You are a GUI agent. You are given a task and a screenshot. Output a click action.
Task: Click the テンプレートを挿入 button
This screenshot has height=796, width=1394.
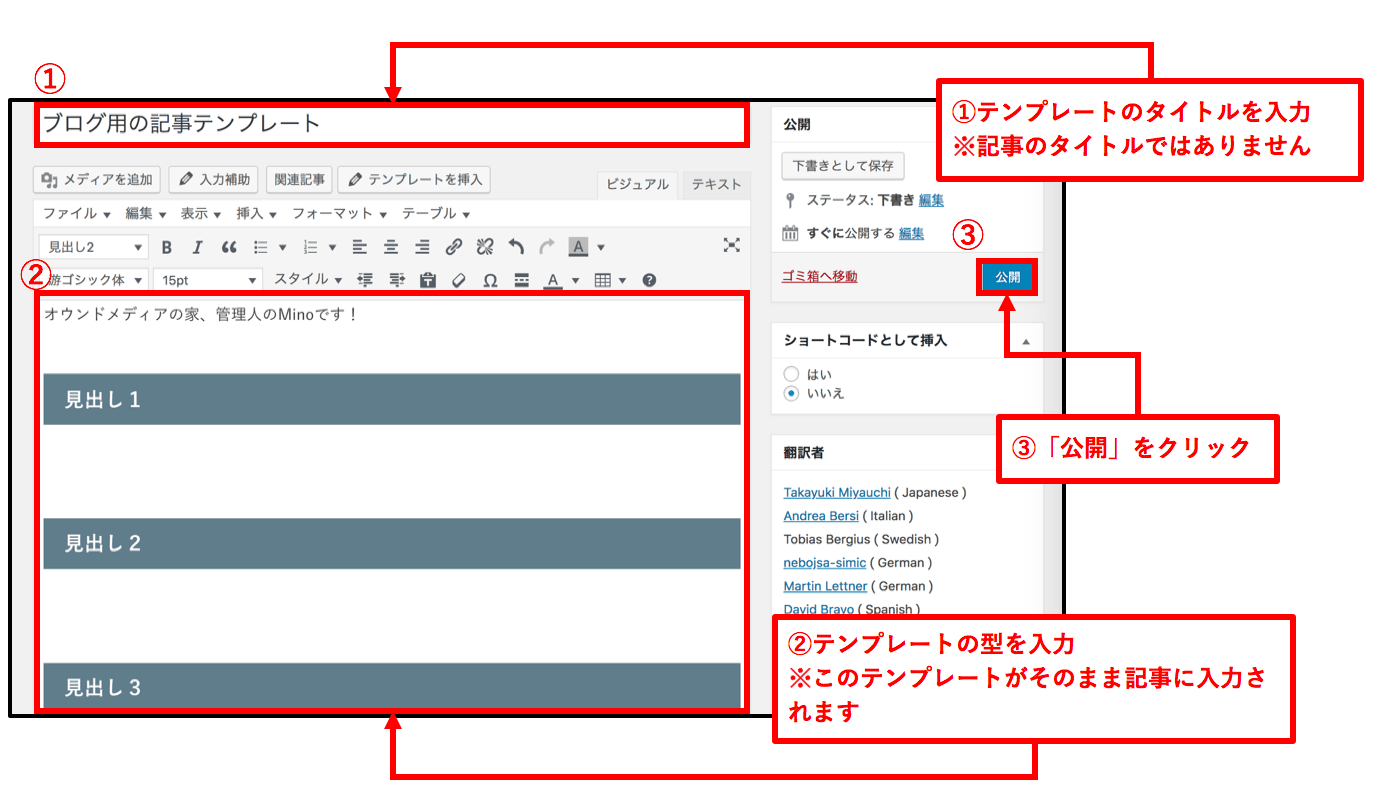(x=414, y=179)
